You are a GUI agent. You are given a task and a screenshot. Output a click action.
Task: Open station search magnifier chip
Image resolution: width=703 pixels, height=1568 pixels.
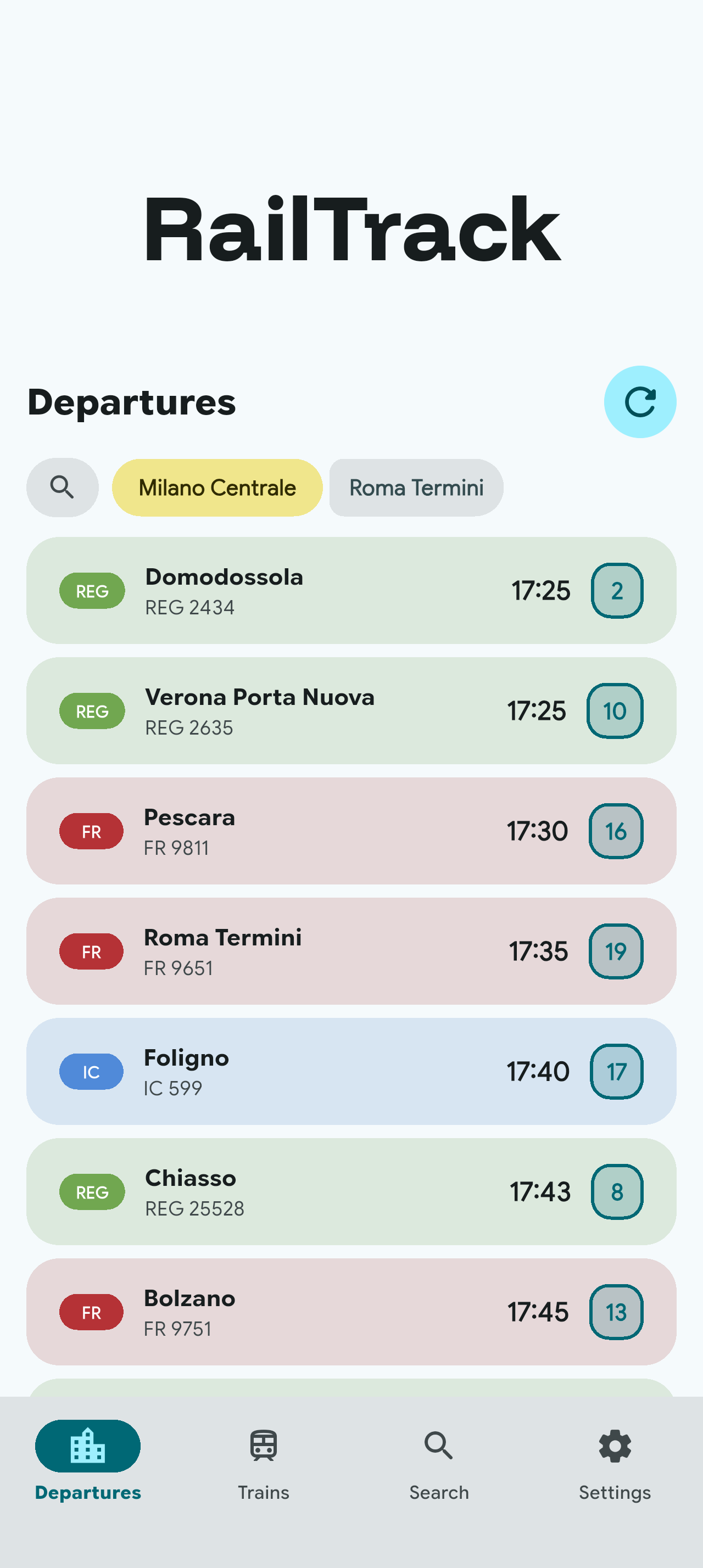tap(62, 488)
